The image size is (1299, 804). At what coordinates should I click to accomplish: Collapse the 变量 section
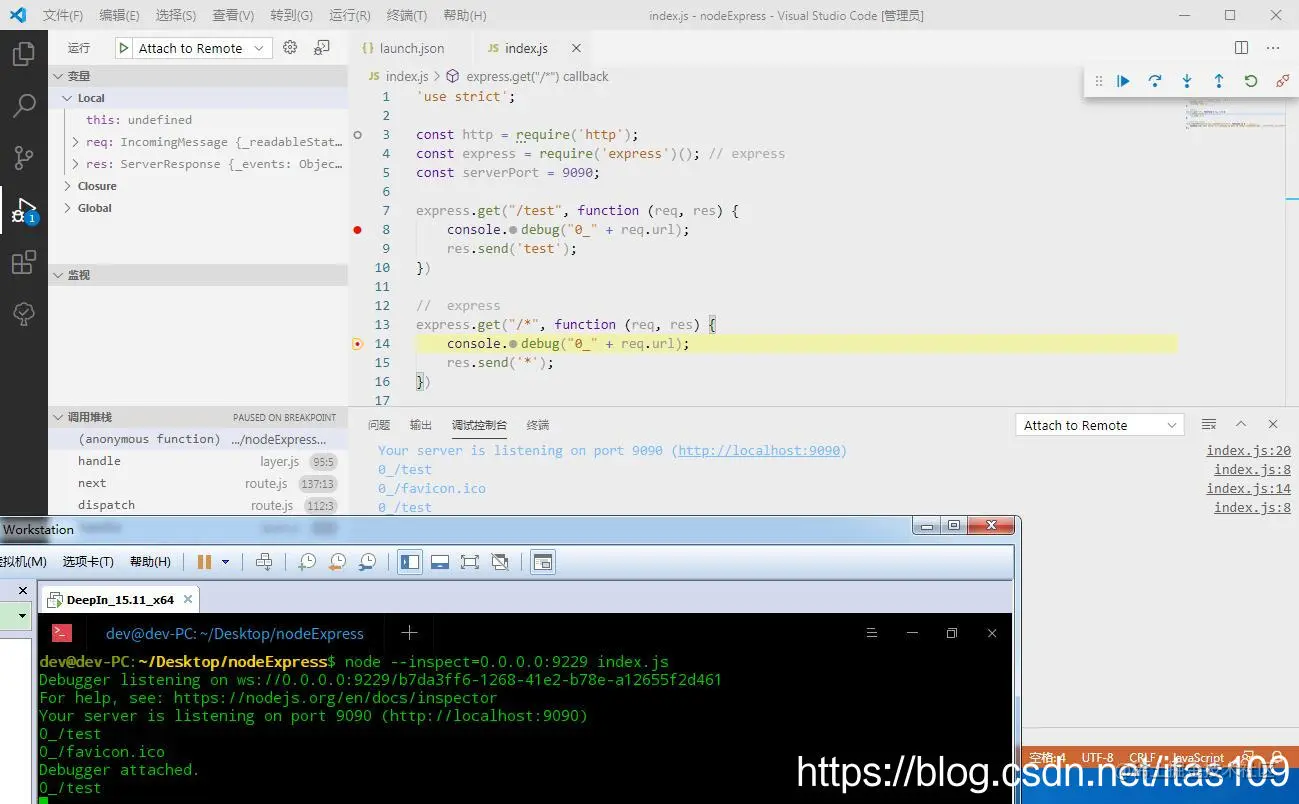click(x=198, y=76)
